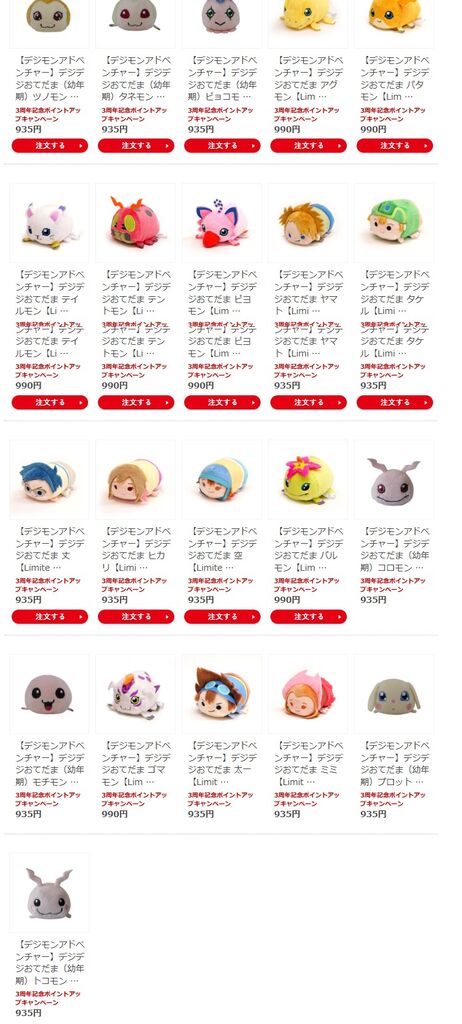Open the white Tailmon plush thumbnail
This screenshot has width=462, height=1024.
click(50, 223)
